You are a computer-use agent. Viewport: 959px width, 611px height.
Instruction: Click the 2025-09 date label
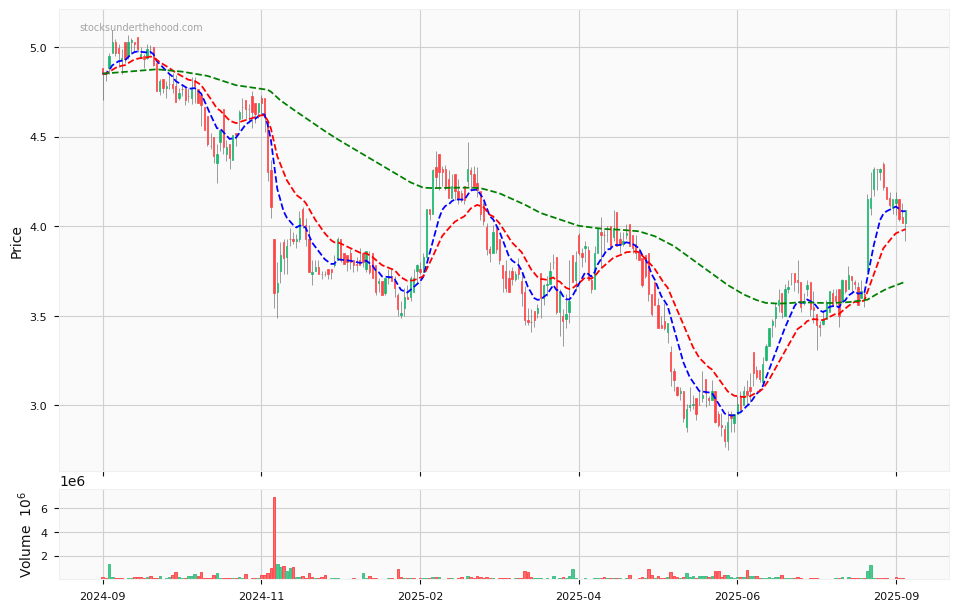tap(896, 596)
